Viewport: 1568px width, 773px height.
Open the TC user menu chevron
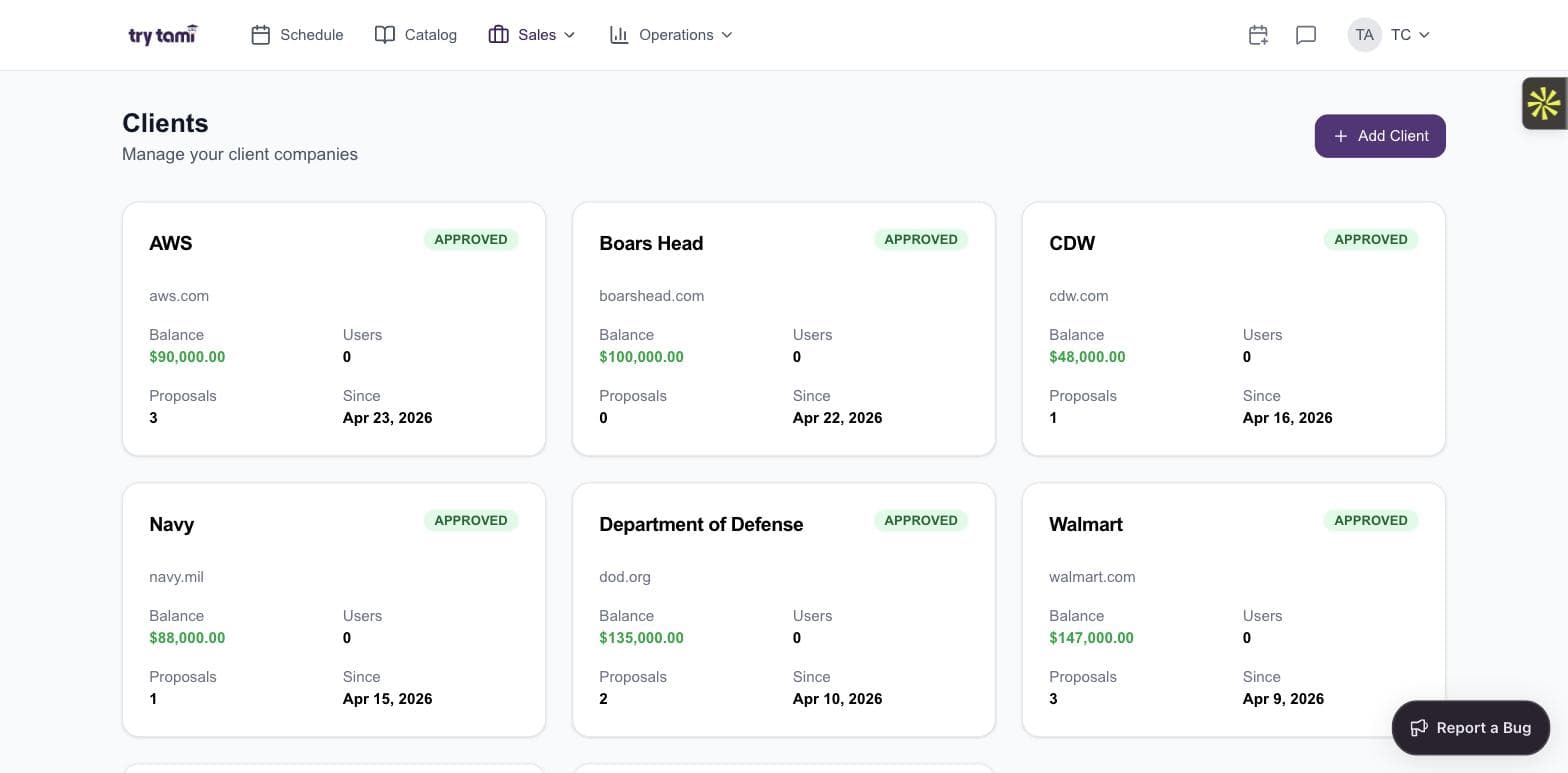pyautogui.click(x=1424, y=35)
